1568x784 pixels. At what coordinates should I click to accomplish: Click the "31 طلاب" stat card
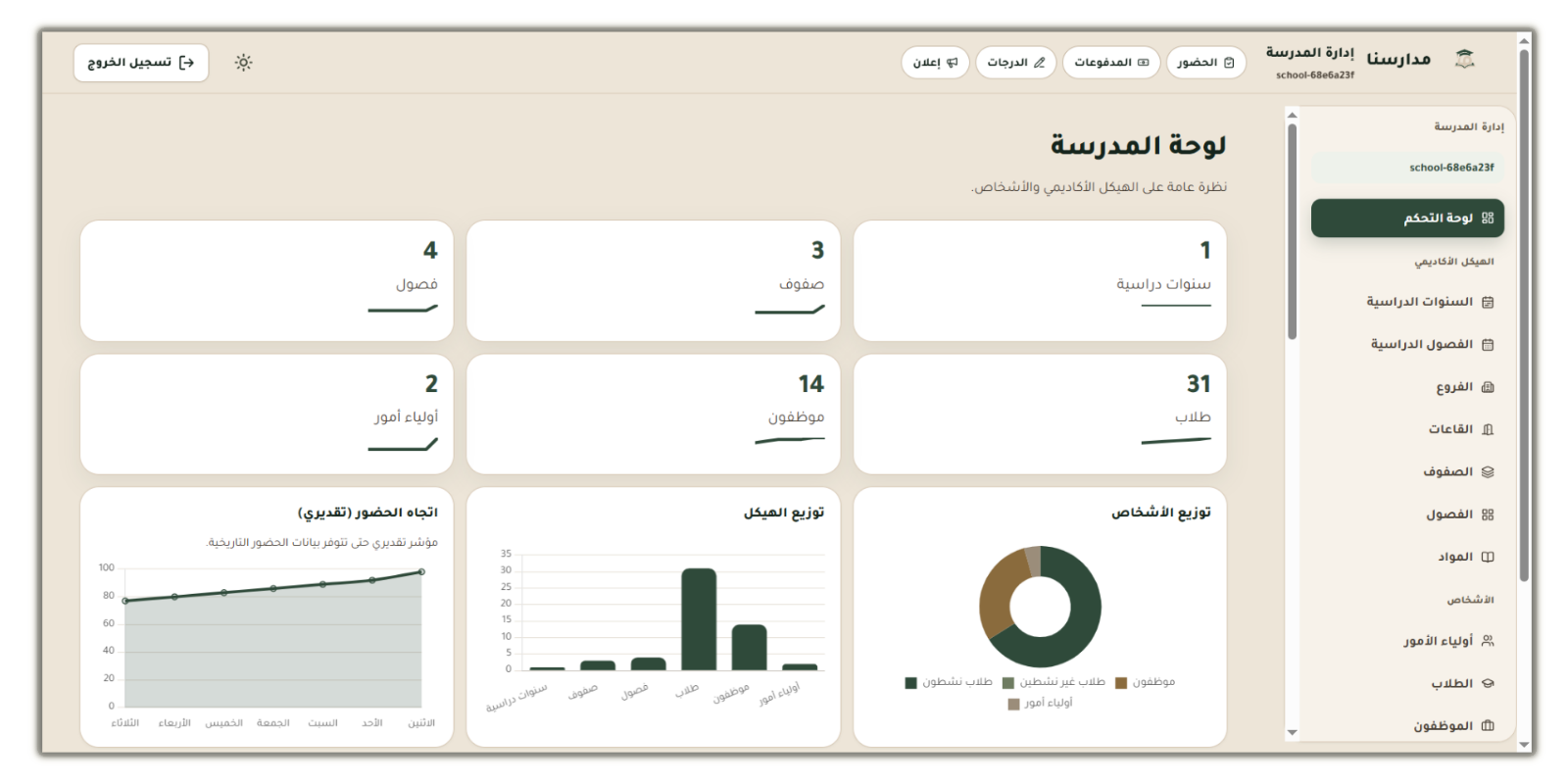1040,415
